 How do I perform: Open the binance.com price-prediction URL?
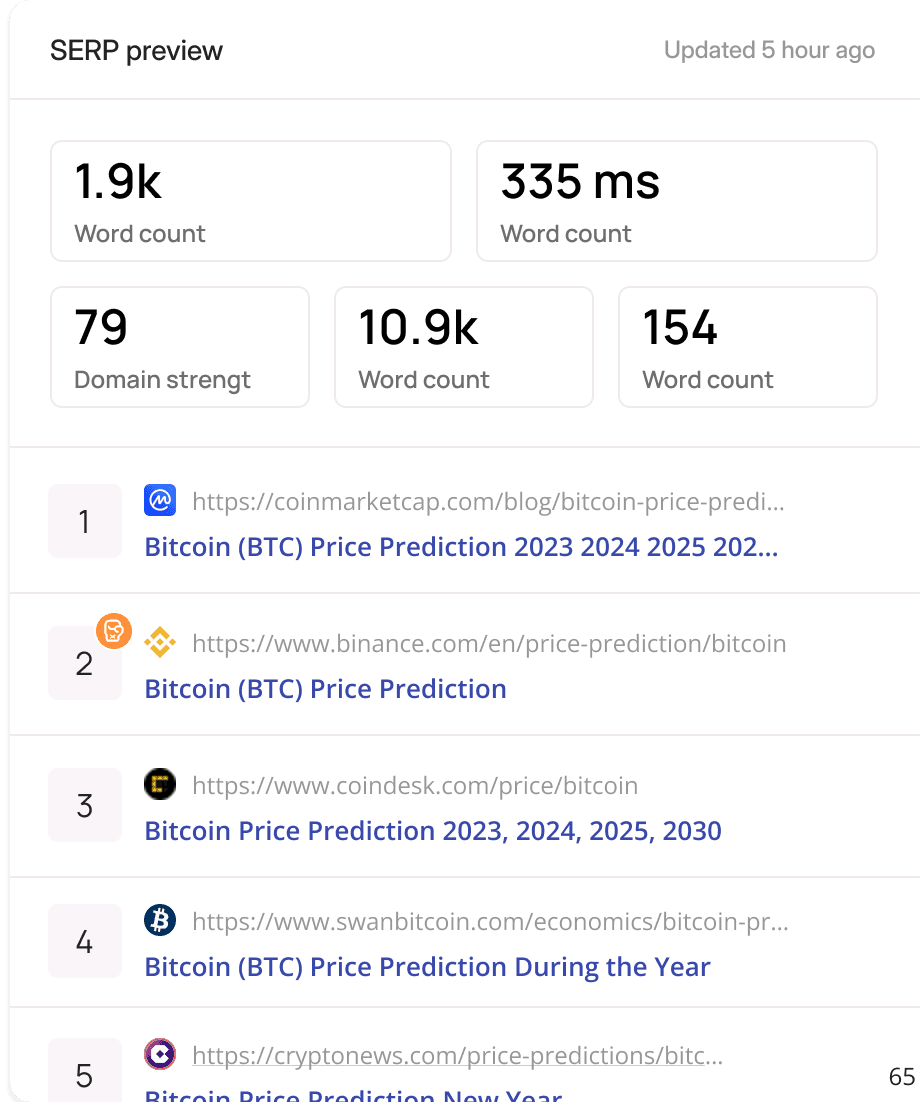click(489, 644)
